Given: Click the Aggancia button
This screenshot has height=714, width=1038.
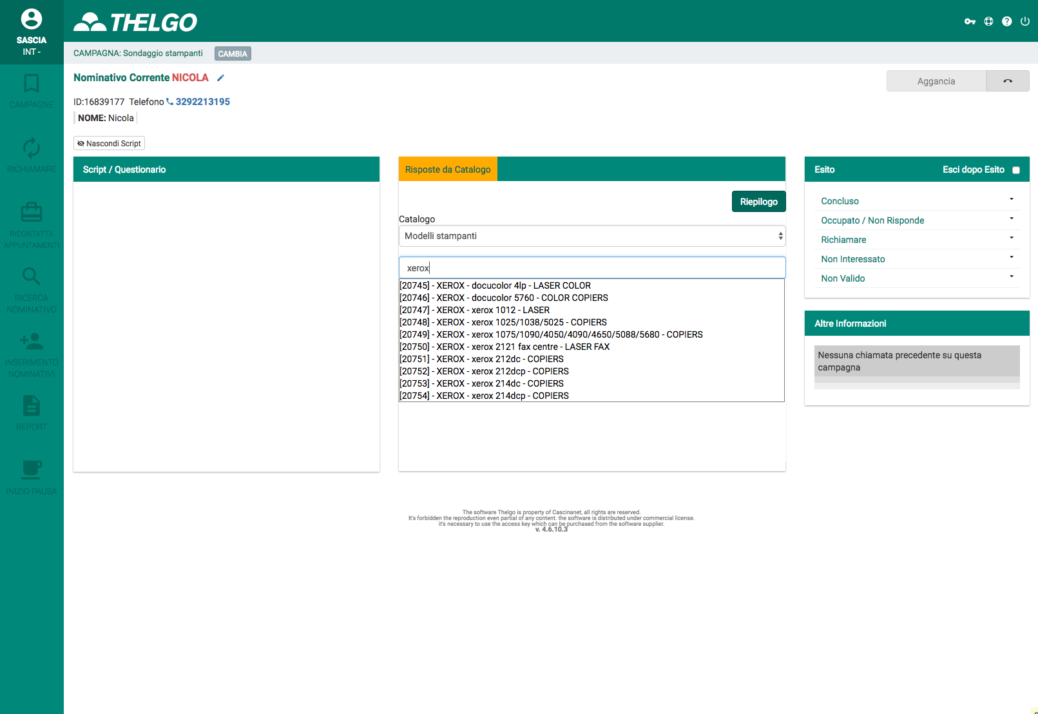Looking at the screenshot, I should coord(936,81).
